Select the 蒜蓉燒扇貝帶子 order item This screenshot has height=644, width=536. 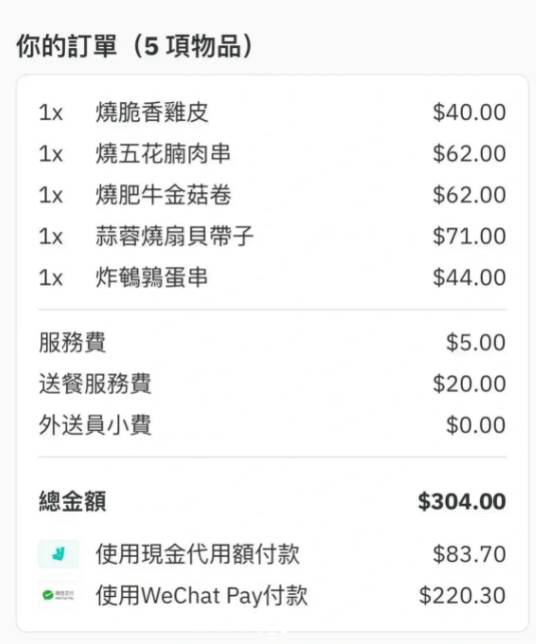tap(272, 236)
